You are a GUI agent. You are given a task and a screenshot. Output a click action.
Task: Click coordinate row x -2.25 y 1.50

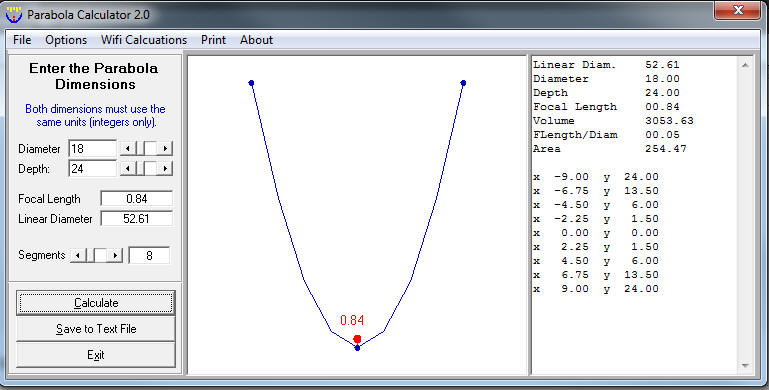pos(596,219)
